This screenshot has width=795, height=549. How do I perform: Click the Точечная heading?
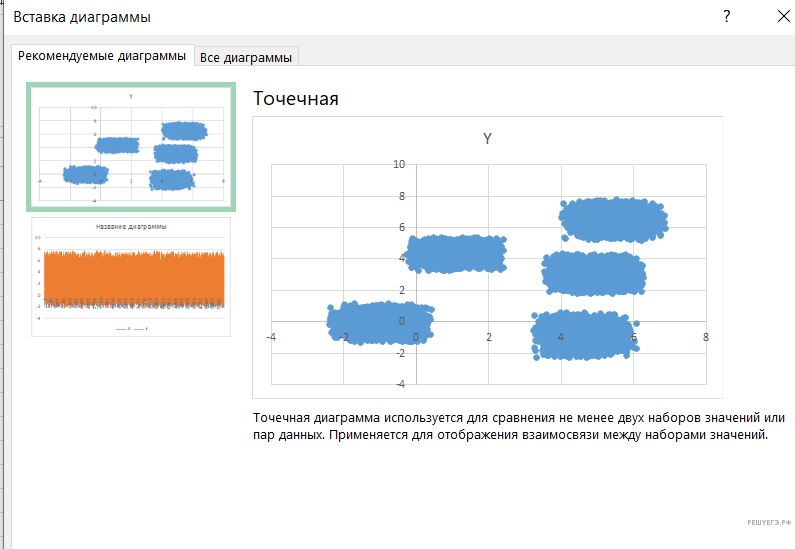(x=296, y=98)
